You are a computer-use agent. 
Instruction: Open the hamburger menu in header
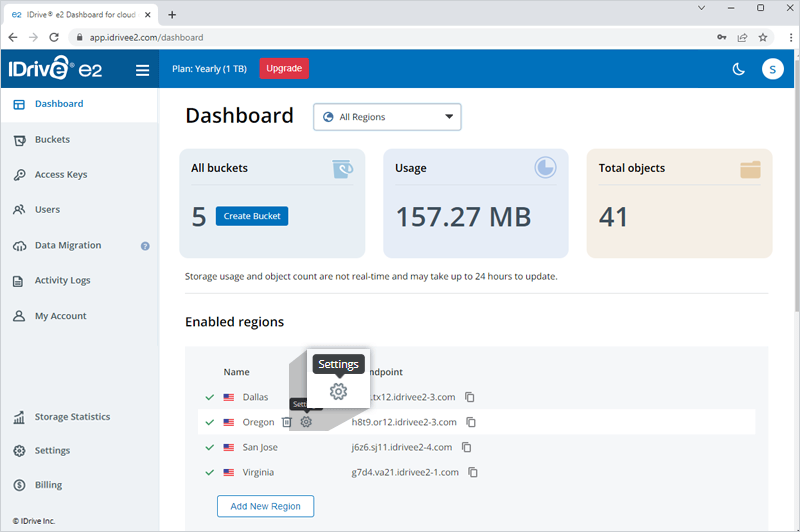(x=142, y=70)
